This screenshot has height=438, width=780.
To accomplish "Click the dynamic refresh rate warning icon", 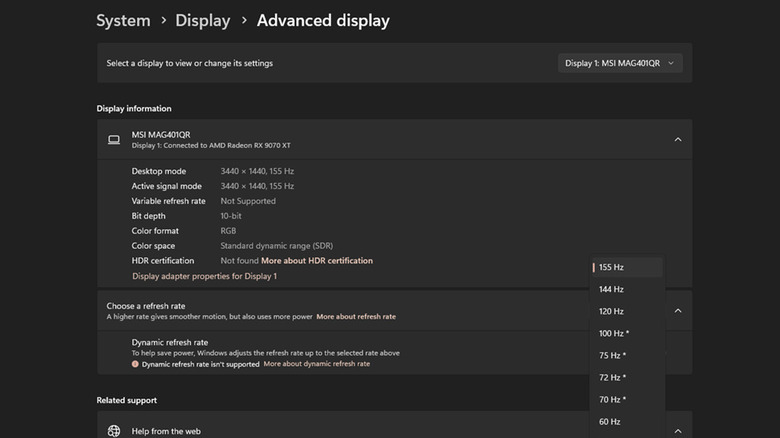I will coord(135,364).
